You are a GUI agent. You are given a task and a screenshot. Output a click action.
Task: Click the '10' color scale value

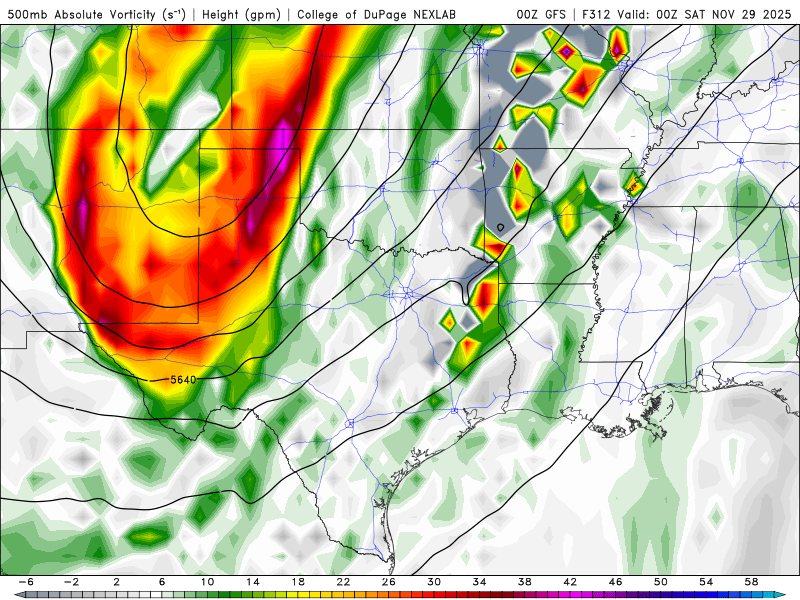[x=207, y=582]
